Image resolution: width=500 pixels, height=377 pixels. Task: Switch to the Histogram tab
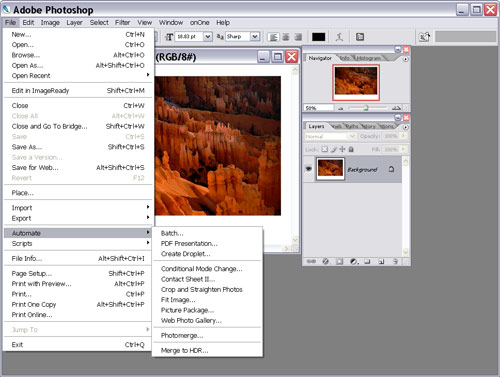click(x=369, y=58)
